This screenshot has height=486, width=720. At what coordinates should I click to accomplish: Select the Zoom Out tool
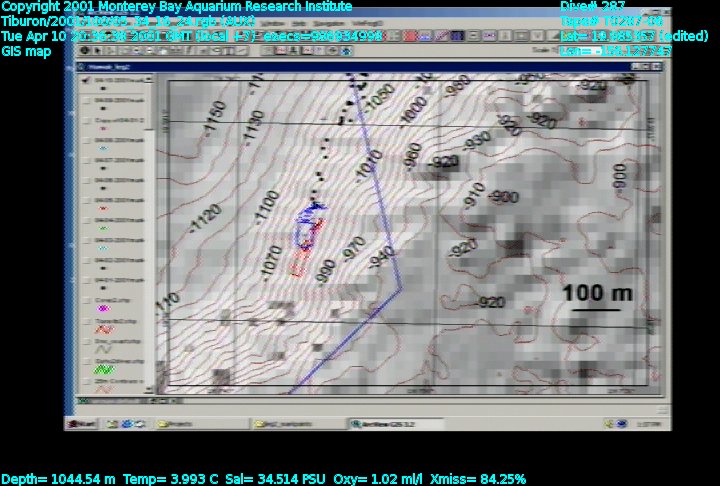coord(149,51)
